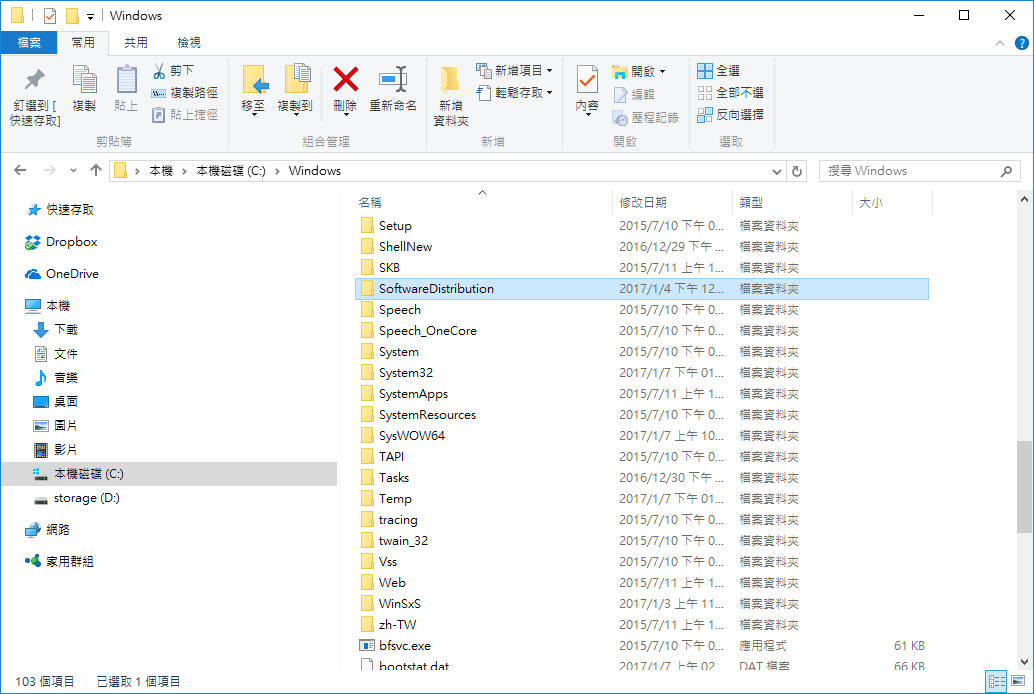Viewport: 1034px width, 694px height.
Task: Click the Copy to (複製到) icon
Action: (297, 79)
